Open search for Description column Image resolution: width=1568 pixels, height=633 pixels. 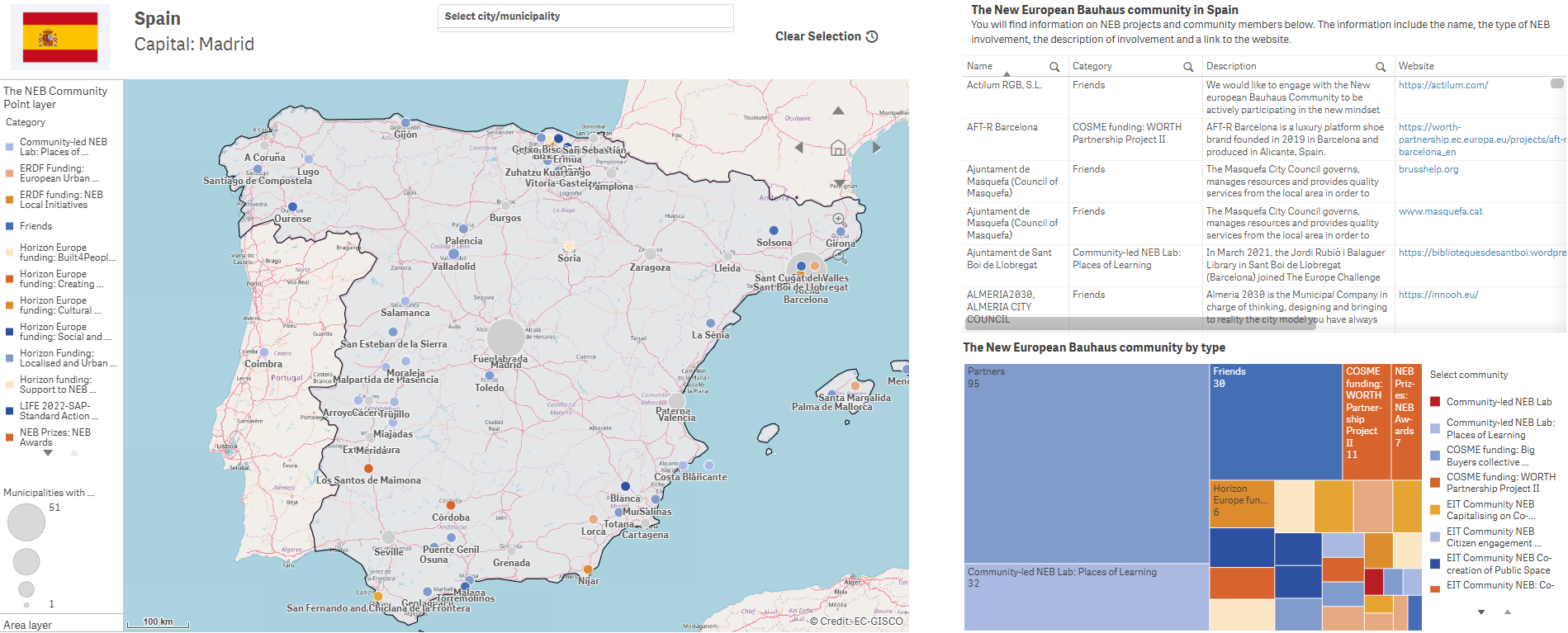tap(1381, 67)
